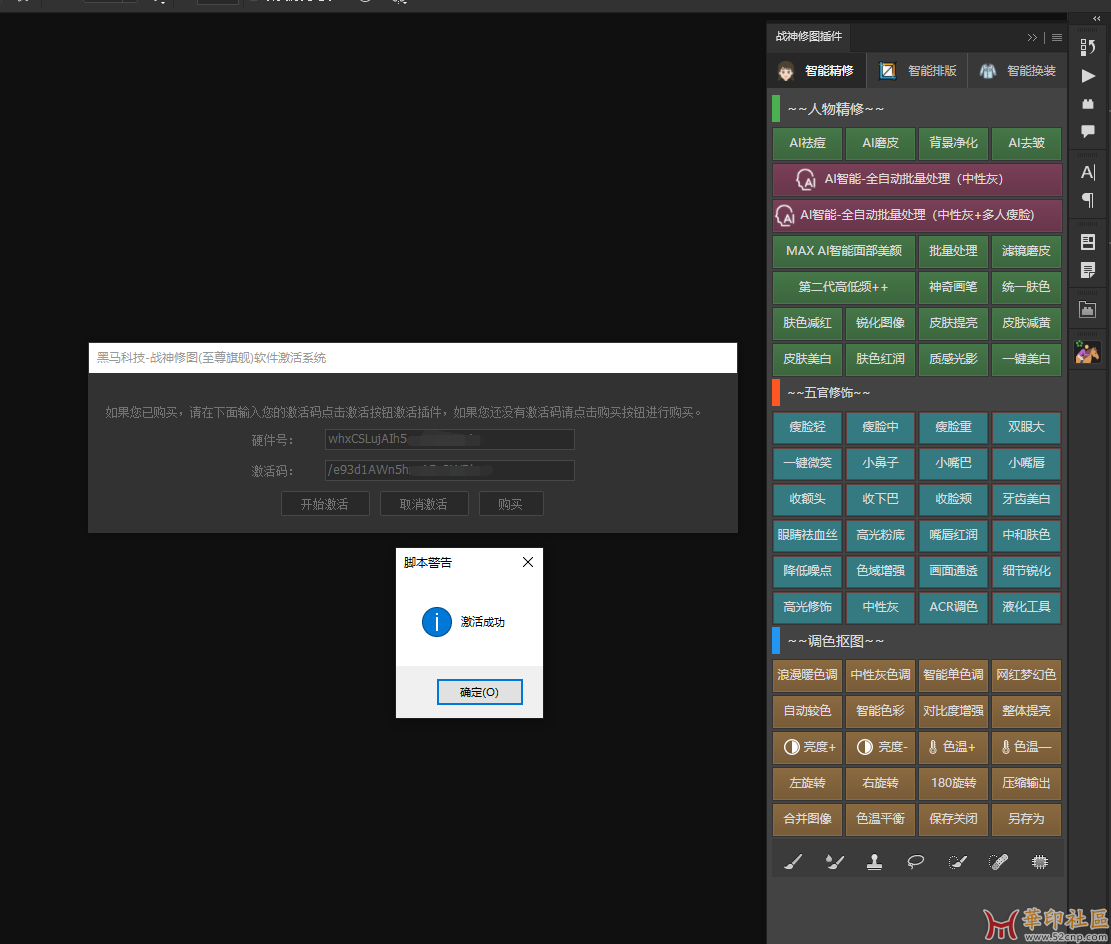Select the Quick Selection brush icon
This screenshot has height=944, width=1111.
(x=957, y=862)
